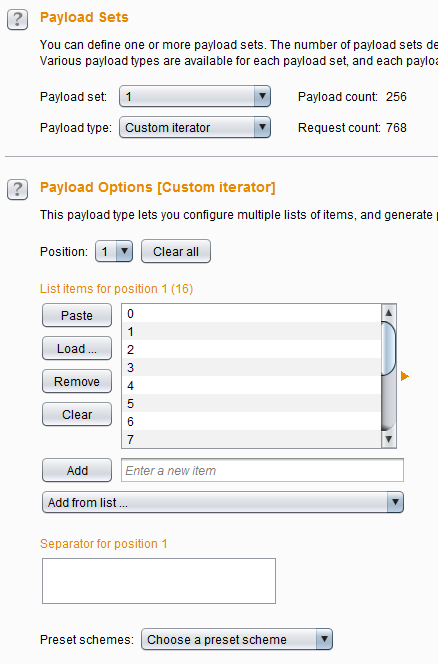Click the Clear button beside the list
This screenshot has width=438, height=664.
tap(77, 415)
